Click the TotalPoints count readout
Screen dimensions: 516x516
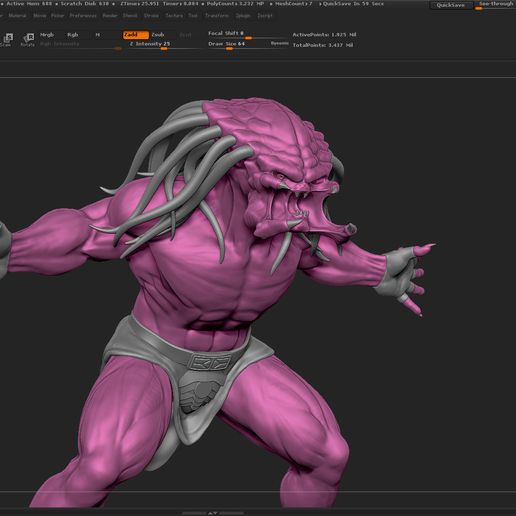323,45
